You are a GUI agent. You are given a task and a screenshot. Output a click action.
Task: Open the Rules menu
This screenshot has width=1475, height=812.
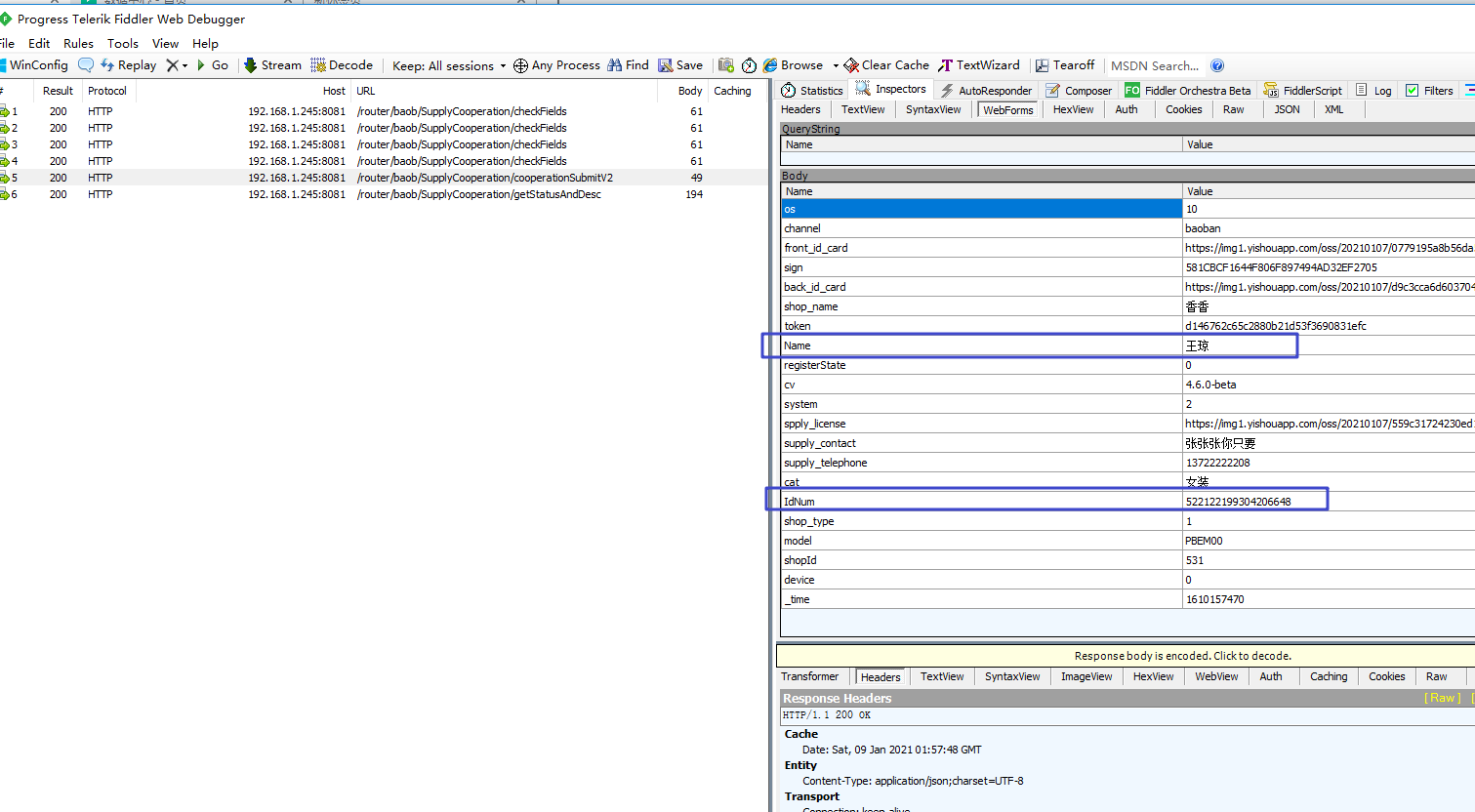(78, 44)
